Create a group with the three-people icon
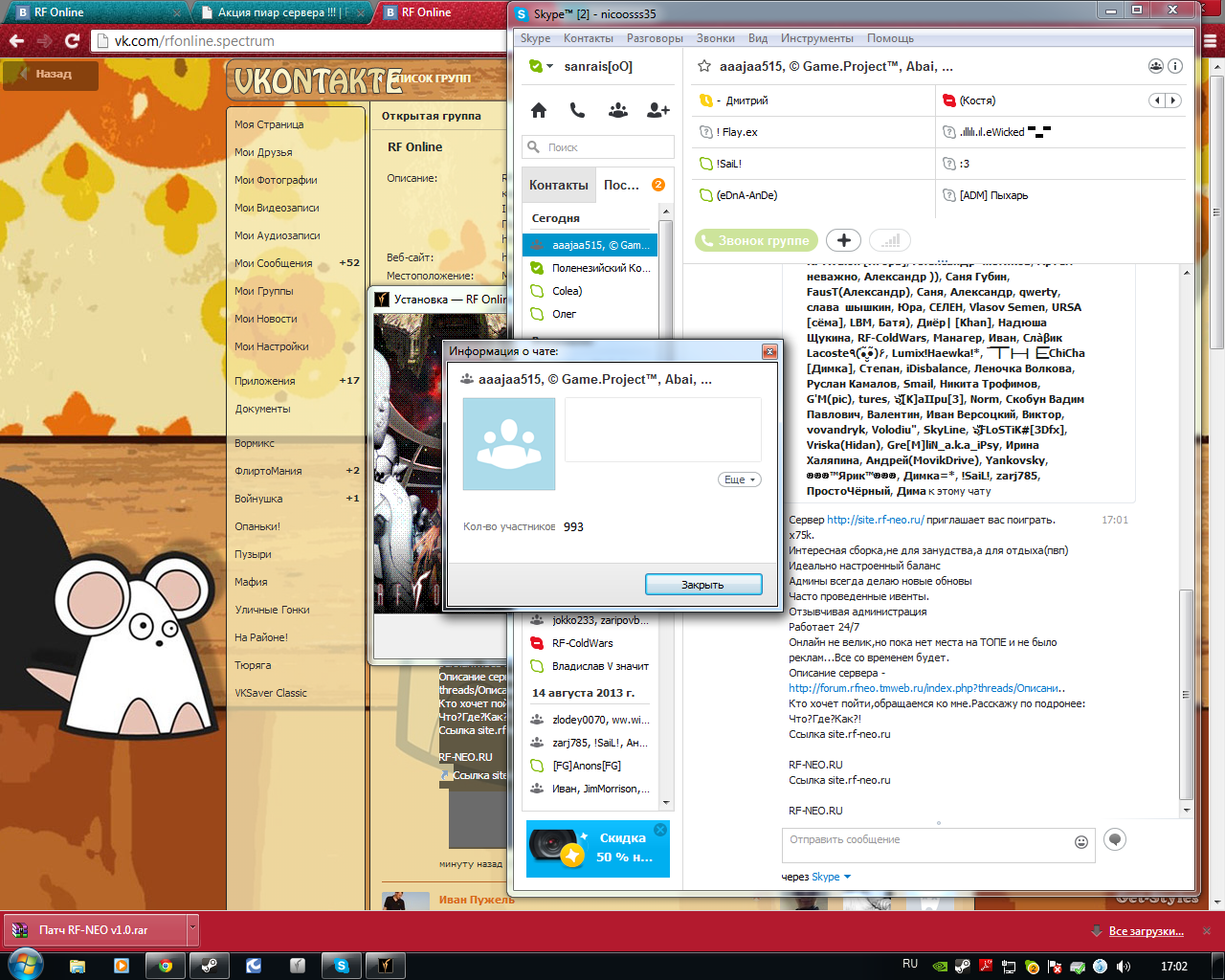 (x=618, y=110)
